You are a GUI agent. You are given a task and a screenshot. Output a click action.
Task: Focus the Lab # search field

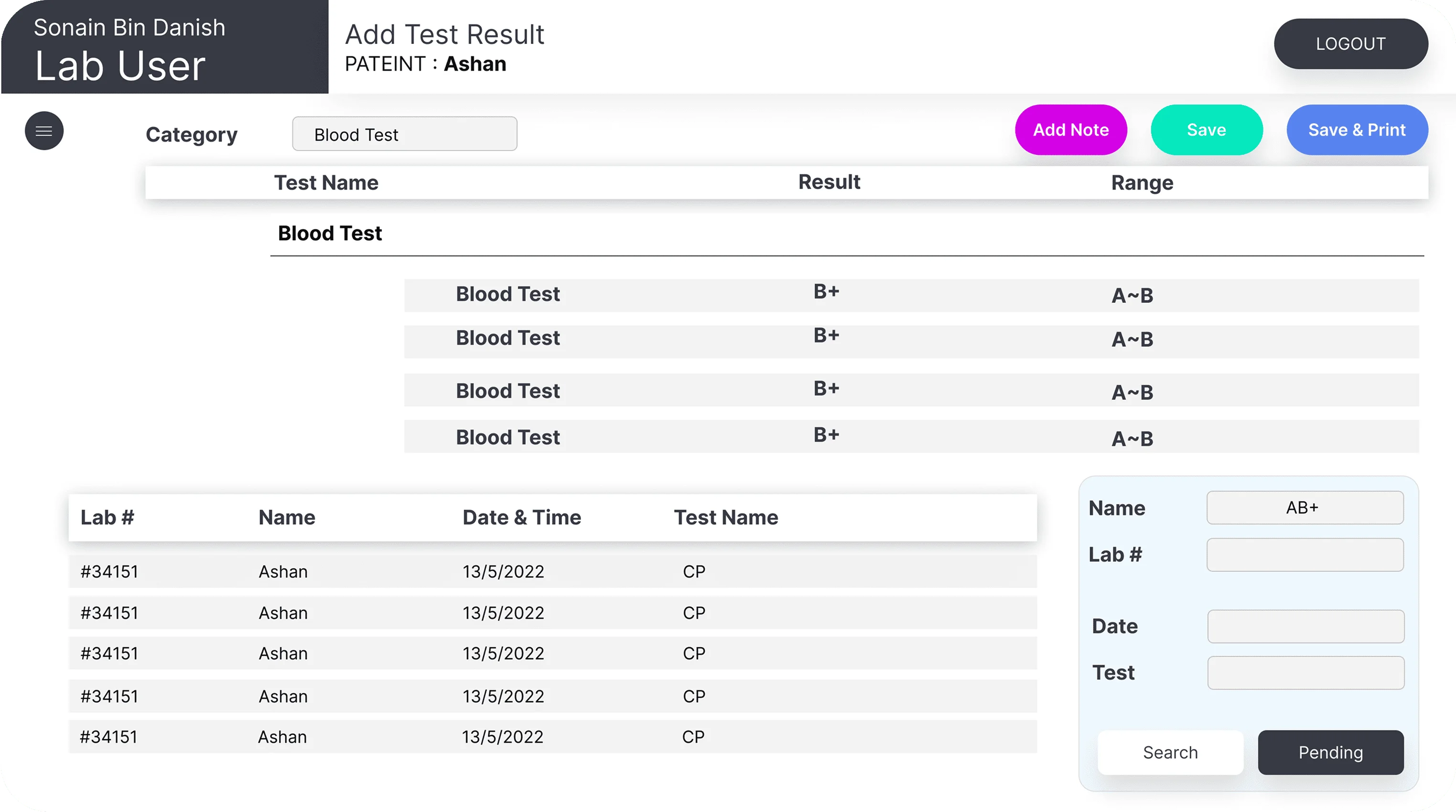coord(1305,555)
